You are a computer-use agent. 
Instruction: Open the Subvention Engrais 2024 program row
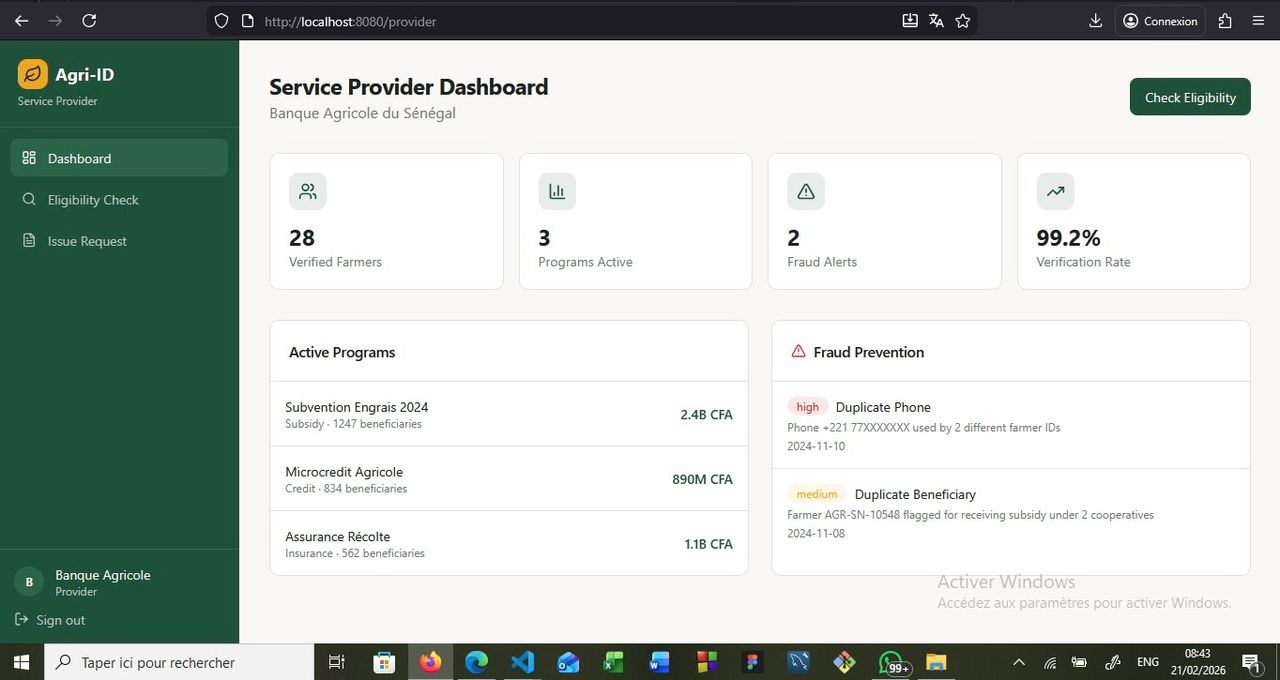(509, 414)
